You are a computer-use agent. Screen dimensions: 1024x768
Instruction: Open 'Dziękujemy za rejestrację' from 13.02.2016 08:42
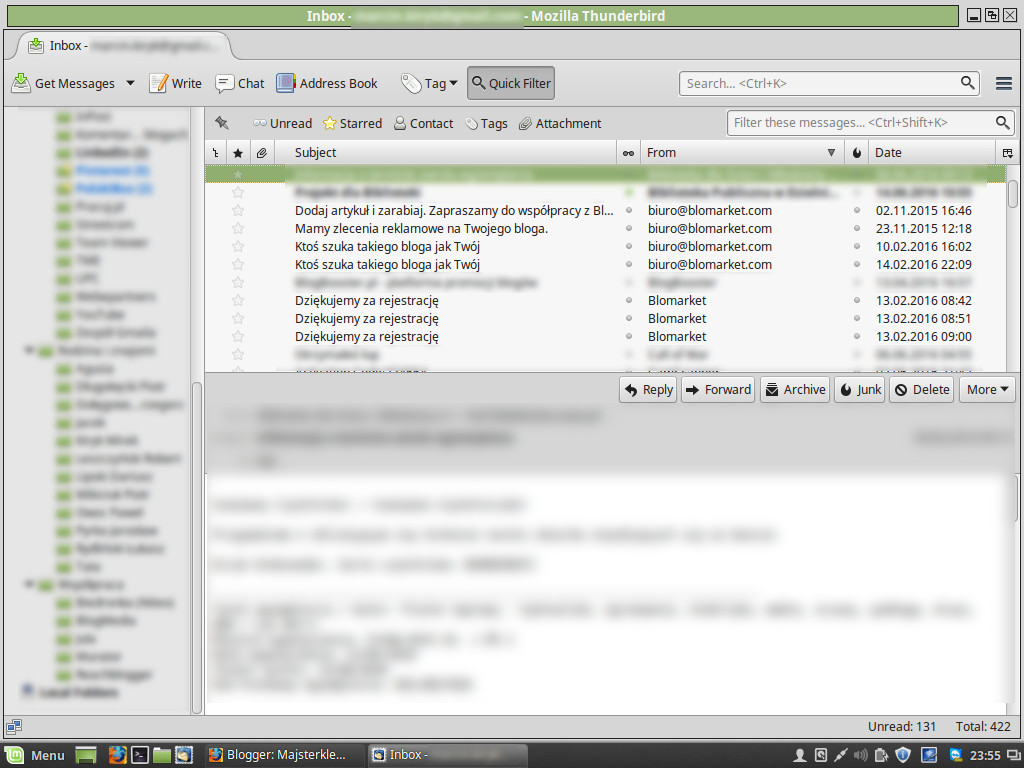click(366, 300)
